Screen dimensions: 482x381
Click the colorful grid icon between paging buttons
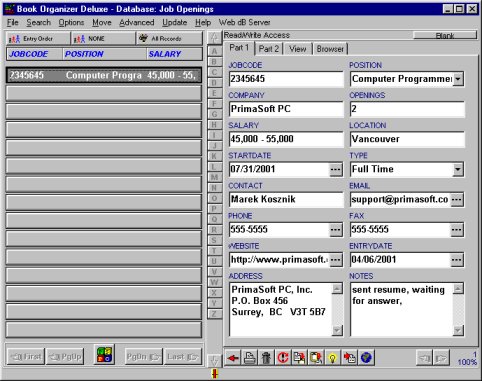(104, 355)
